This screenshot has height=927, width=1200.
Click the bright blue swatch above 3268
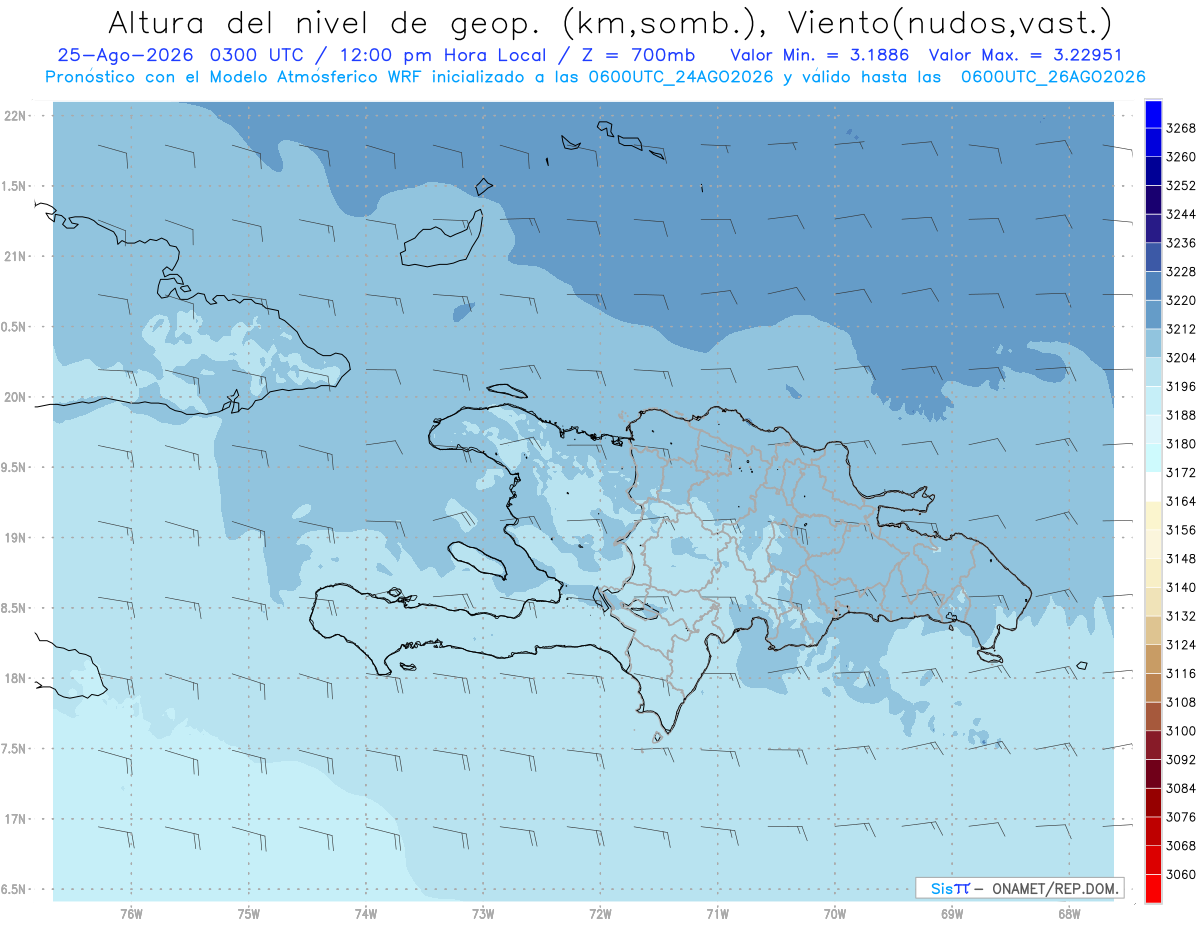[x=1153, y=115]
